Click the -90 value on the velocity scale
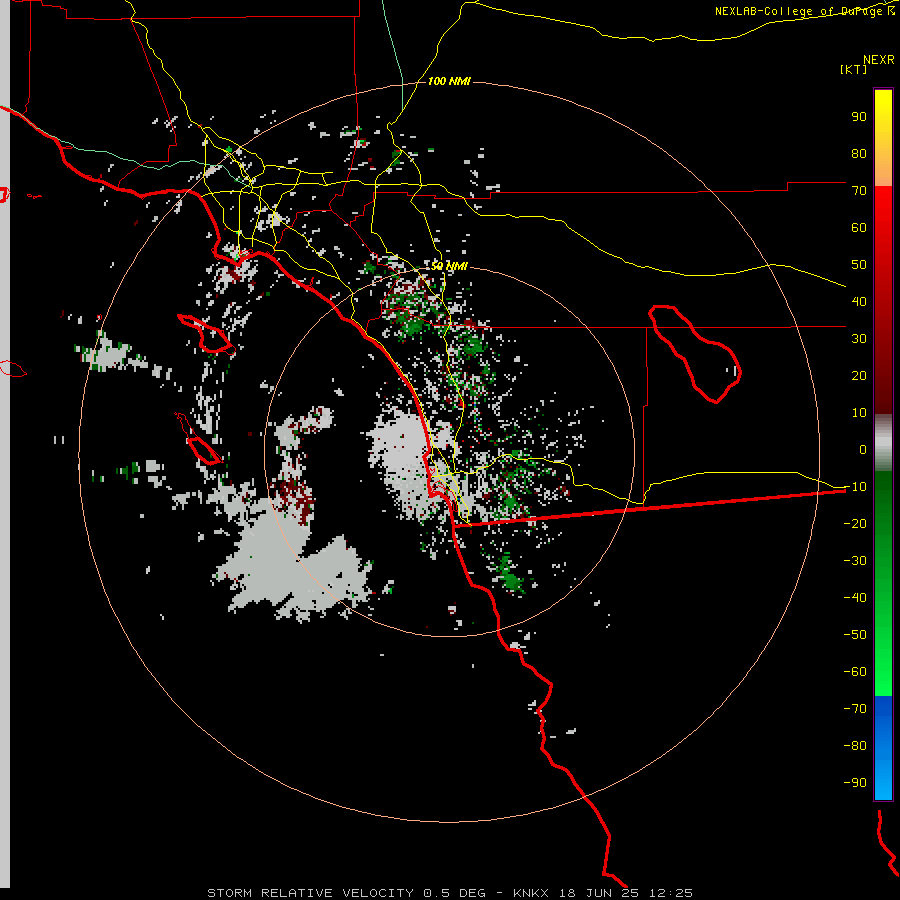Image resolution: width=900 pixels, height=900 pixels. pos(855,783)
